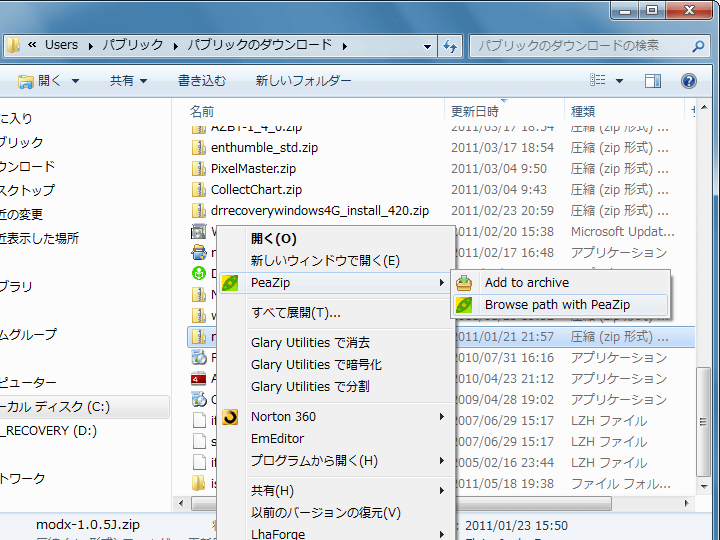Click the red application icon dated 2010/04/23

[198, 379]
